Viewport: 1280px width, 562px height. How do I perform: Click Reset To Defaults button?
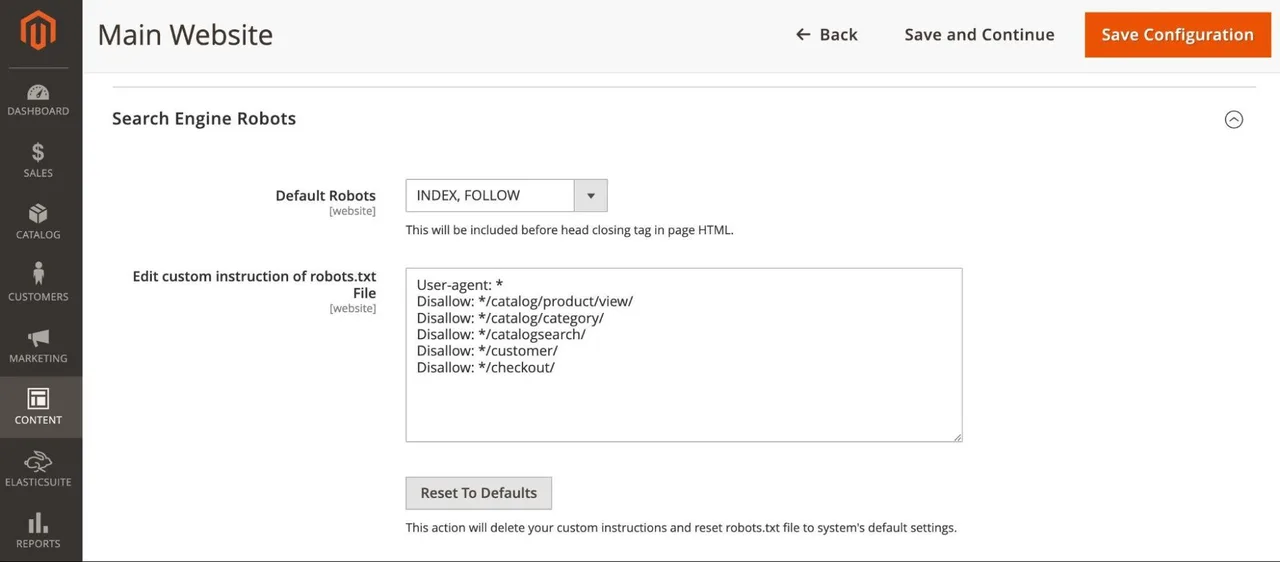pos(478,493)
